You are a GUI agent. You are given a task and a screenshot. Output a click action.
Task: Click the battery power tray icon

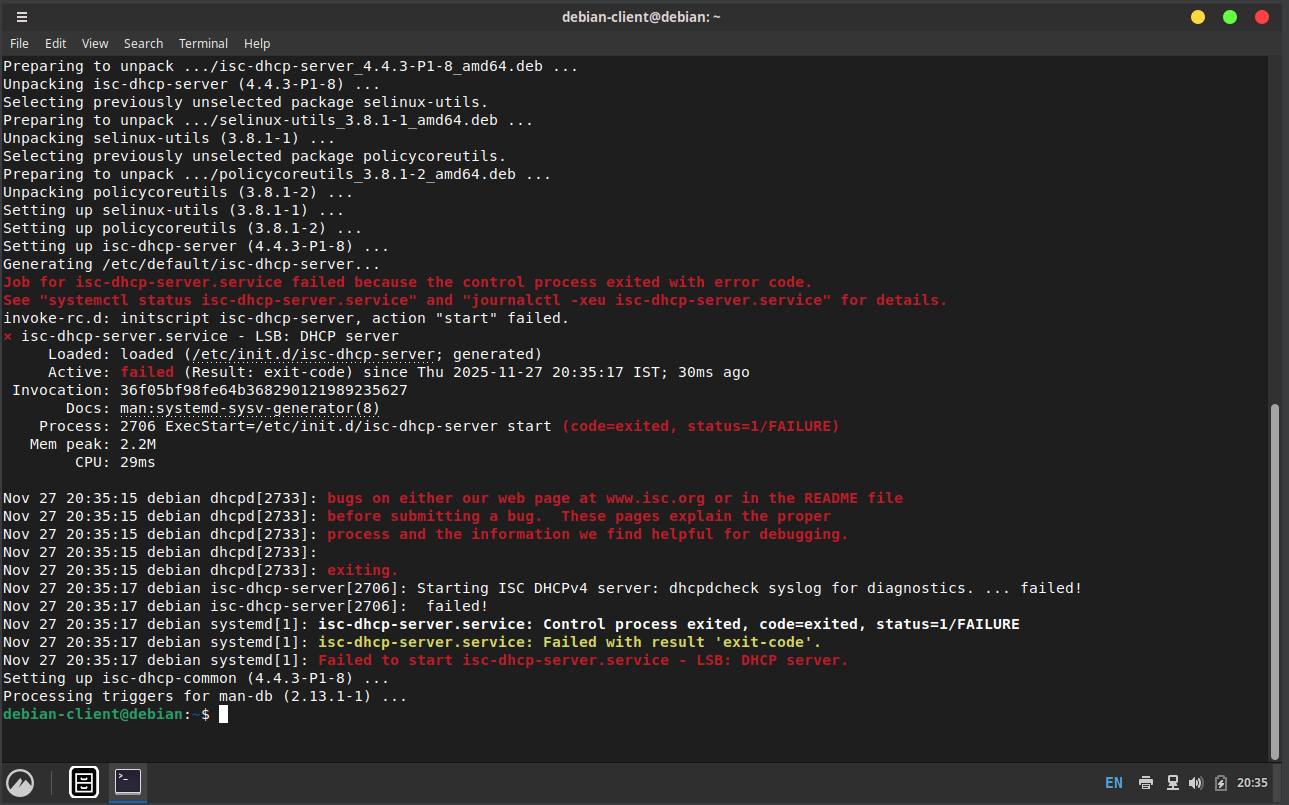click(1221, 783)
